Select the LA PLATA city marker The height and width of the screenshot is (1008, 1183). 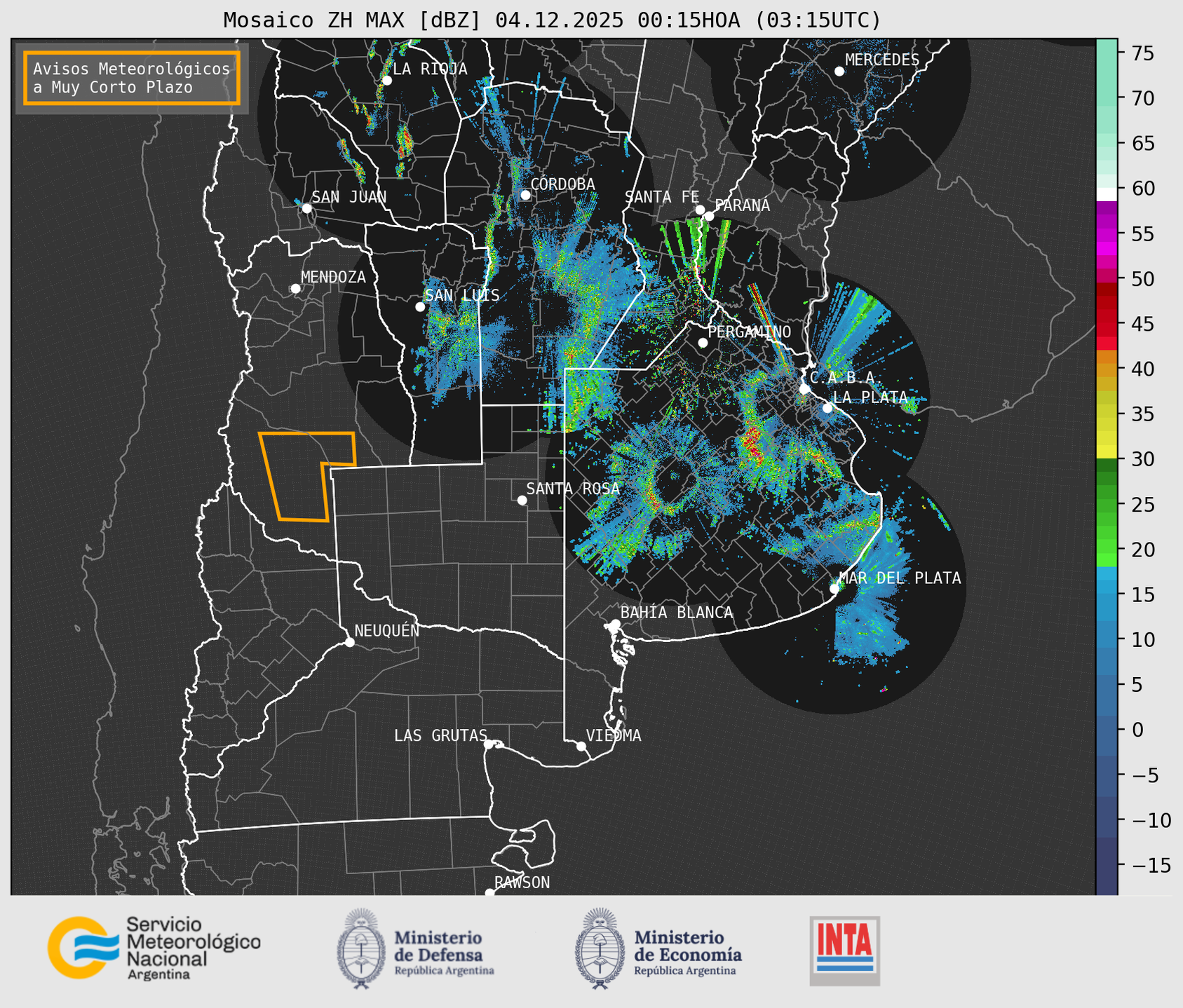(827, 408)
